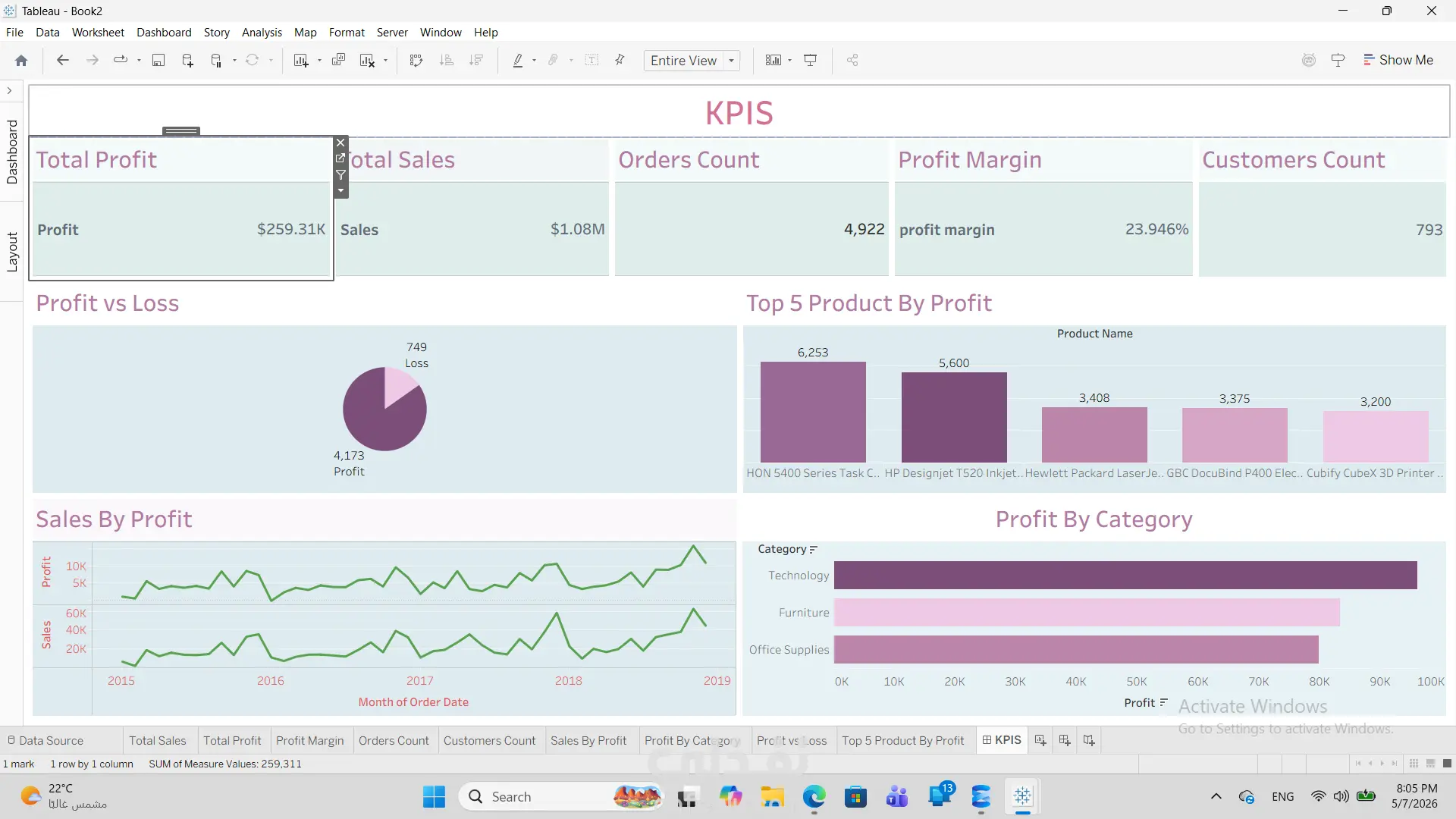The image size is (1456, 819).
Task: Open the Dashboard menu
Action: point(164,33)
